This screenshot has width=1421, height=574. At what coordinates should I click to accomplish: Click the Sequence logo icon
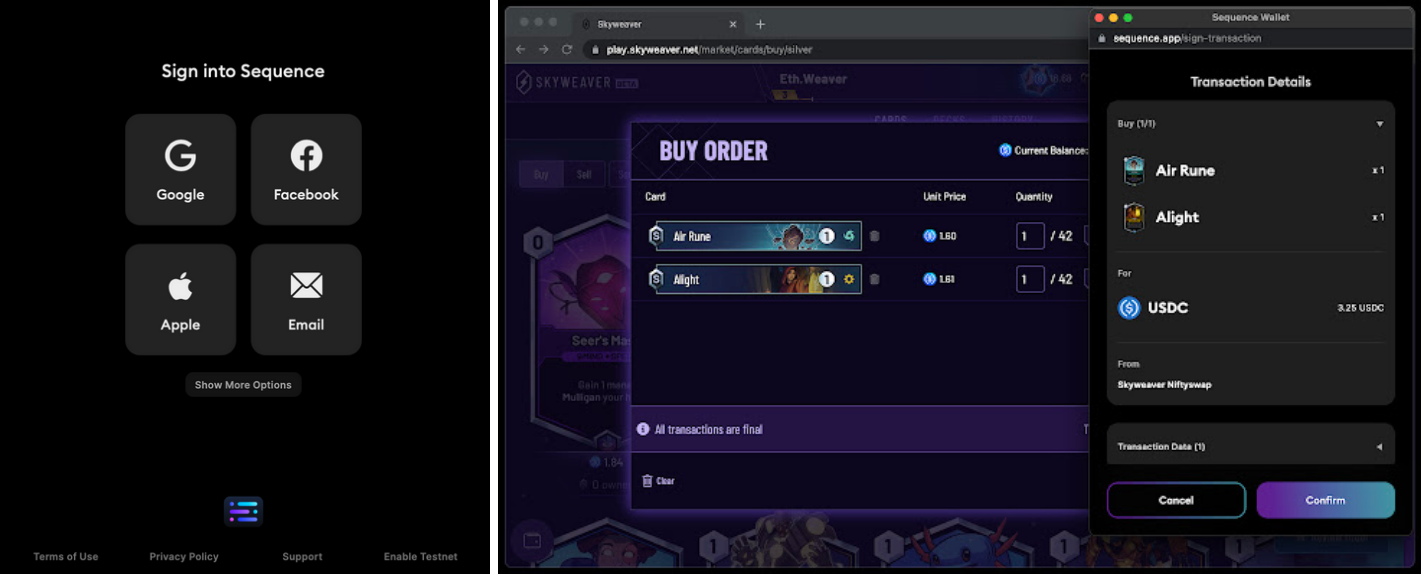point(243,511)
